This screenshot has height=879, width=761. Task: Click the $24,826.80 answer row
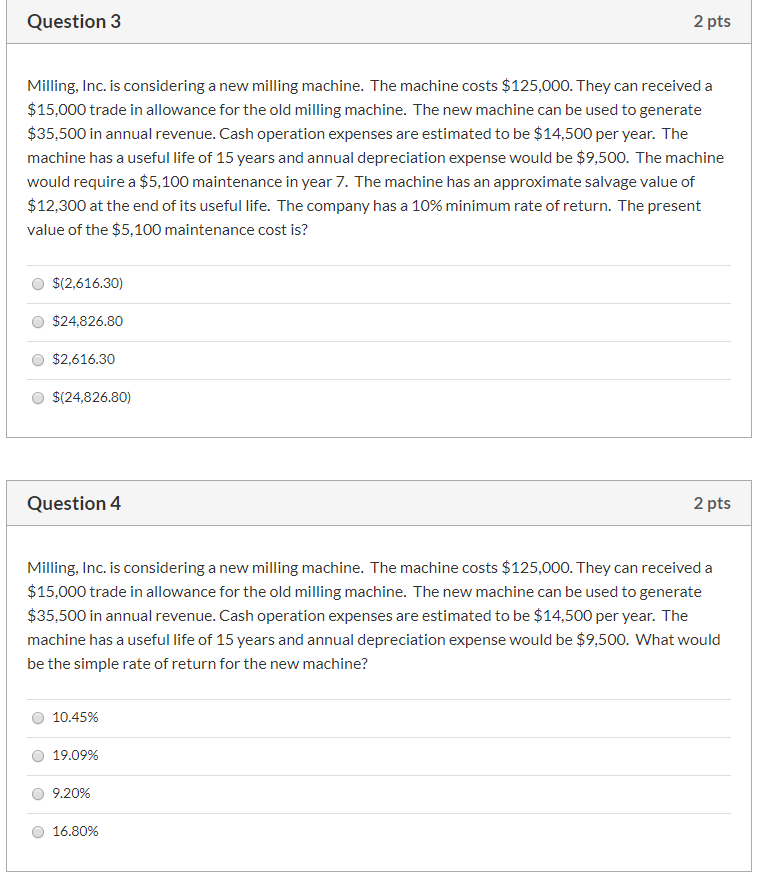pos(380,321)
